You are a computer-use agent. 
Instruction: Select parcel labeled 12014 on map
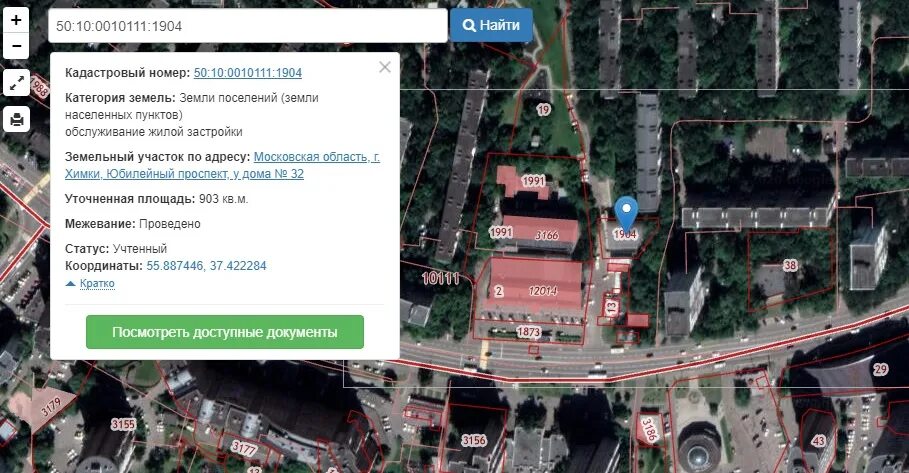click(543, 291)
